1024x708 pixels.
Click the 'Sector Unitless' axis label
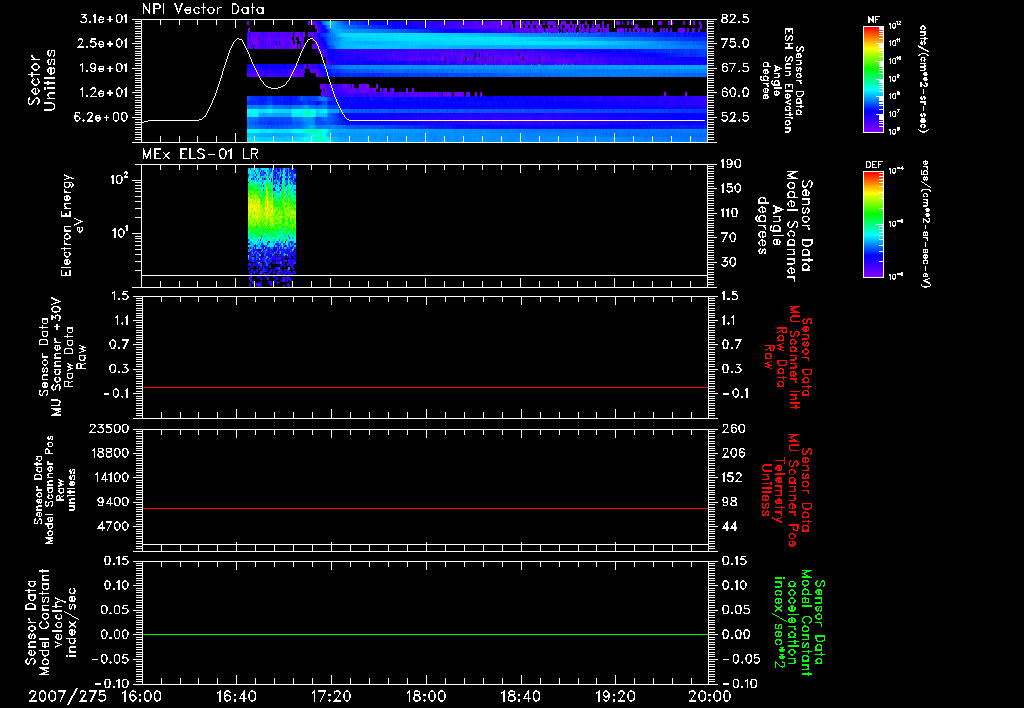tap(42, 80)
